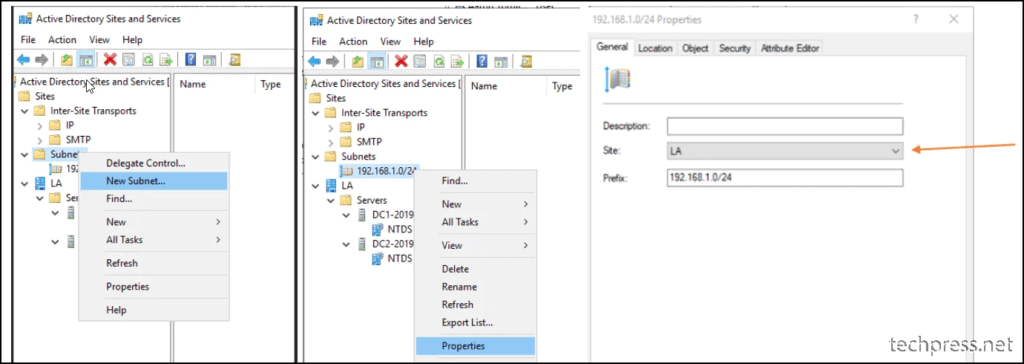
Task: Click the Properties sheet icon in middle window toolbar
Action: point(420,61)
